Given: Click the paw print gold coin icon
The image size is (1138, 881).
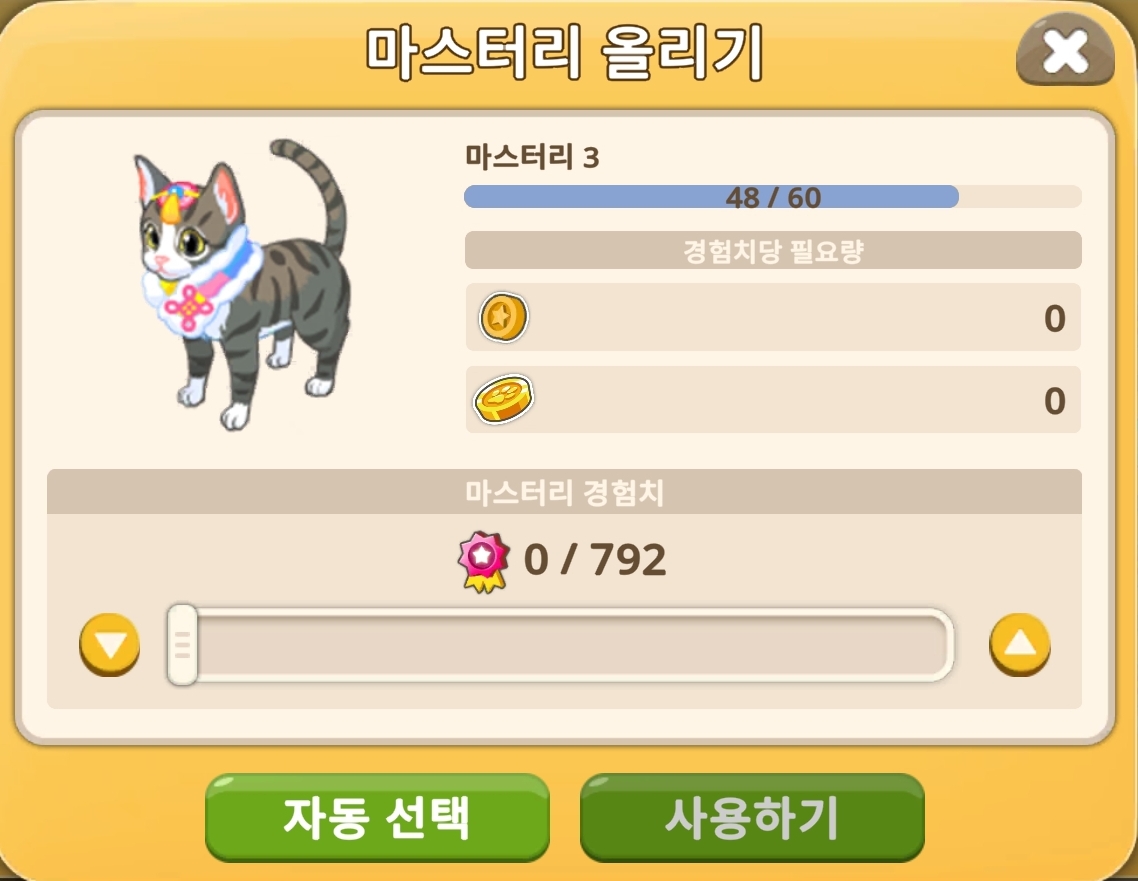Looking at the screenshot, I should tap(504, 399).
